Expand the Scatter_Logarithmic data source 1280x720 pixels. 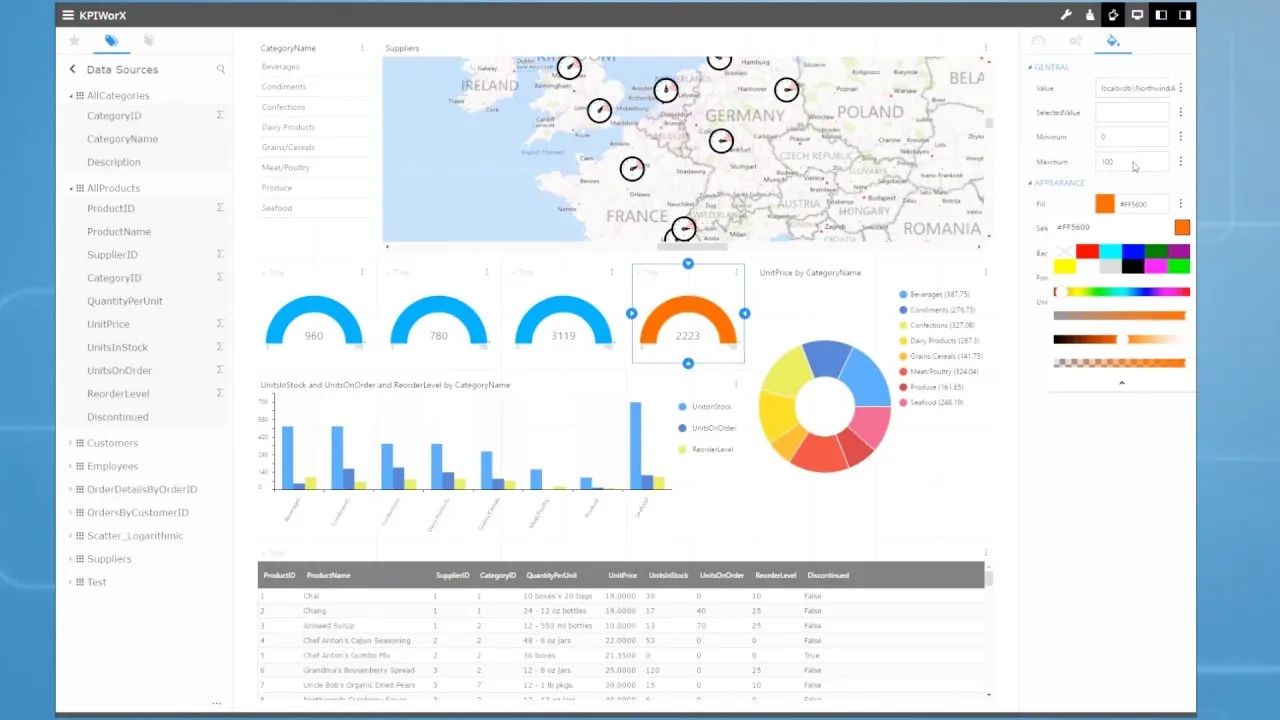click(x=71, y=535)
